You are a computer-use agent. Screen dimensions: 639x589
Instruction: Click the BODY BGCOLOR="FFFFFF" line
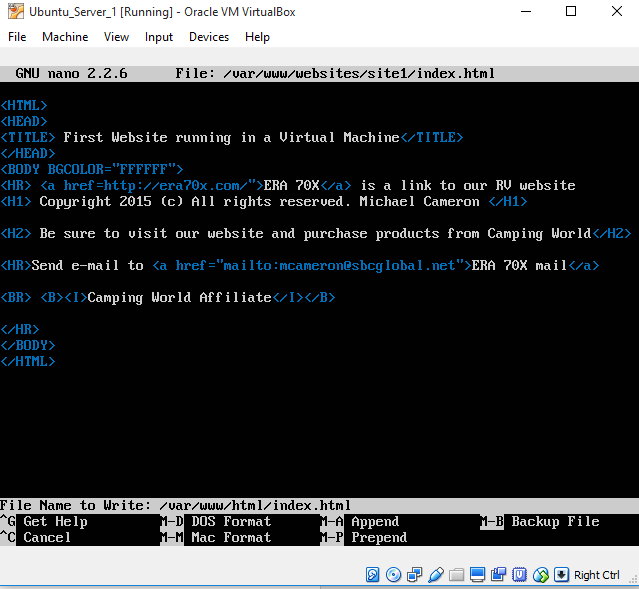92,169
